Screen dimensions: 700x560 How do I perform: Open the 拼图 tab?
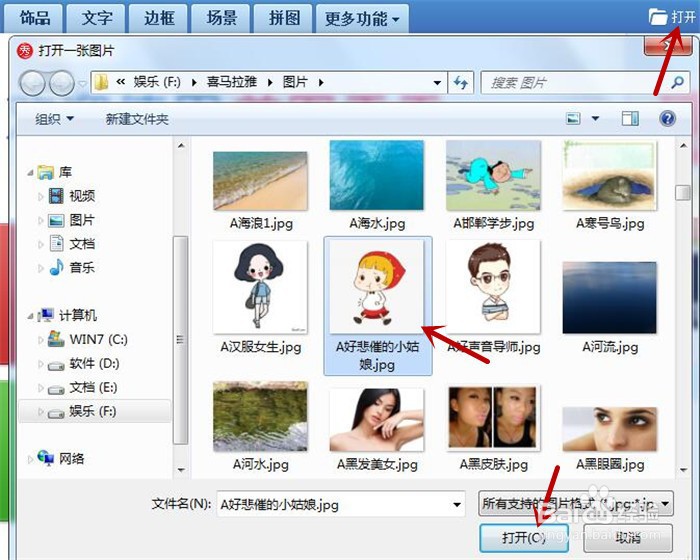click(x=284, y=19)
